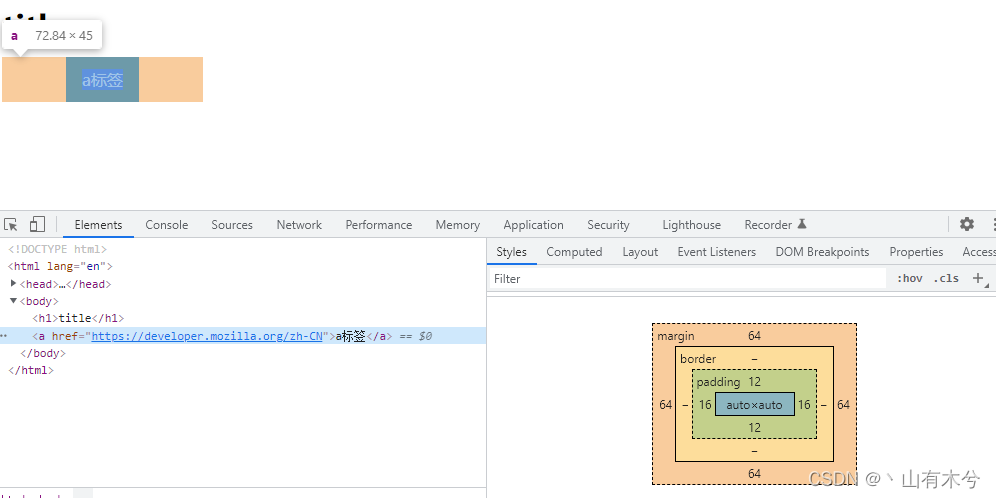Image resolution: width=996 pixels, height=498 pixels.
Task: Open the Security tab
Action: 608,225
